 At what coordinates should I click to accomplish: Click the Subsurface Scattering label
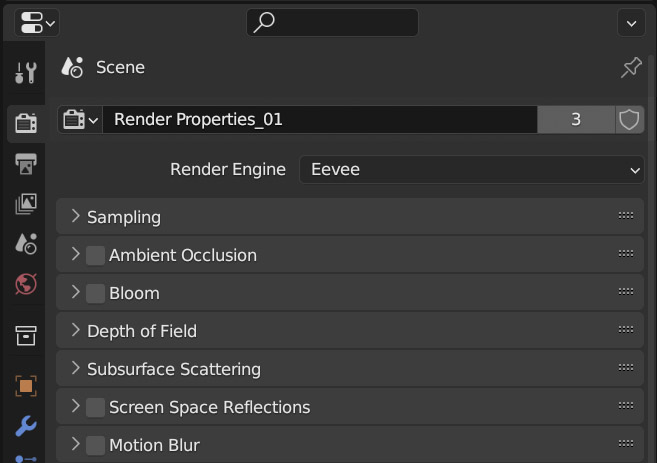tap(174, 370)
